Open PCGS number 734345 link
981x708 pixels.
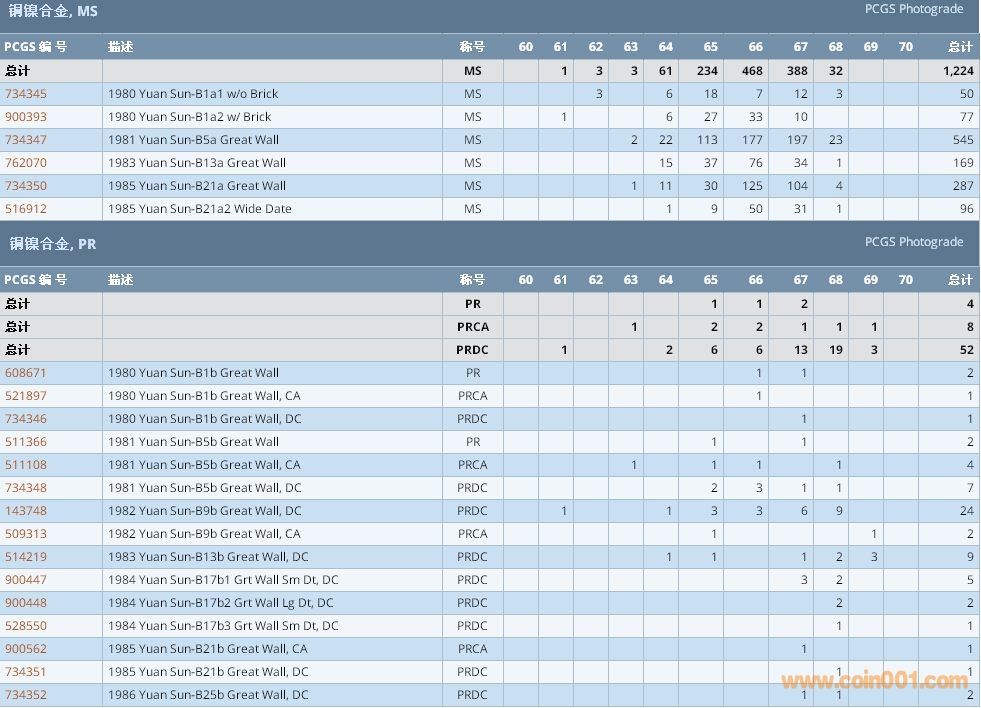[26, 94]
